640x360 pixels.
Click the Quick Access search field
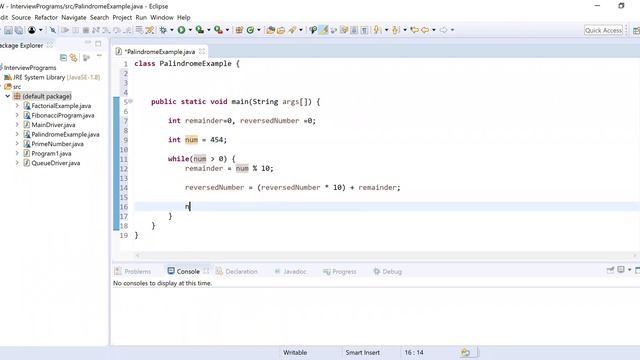click(603, 30)
